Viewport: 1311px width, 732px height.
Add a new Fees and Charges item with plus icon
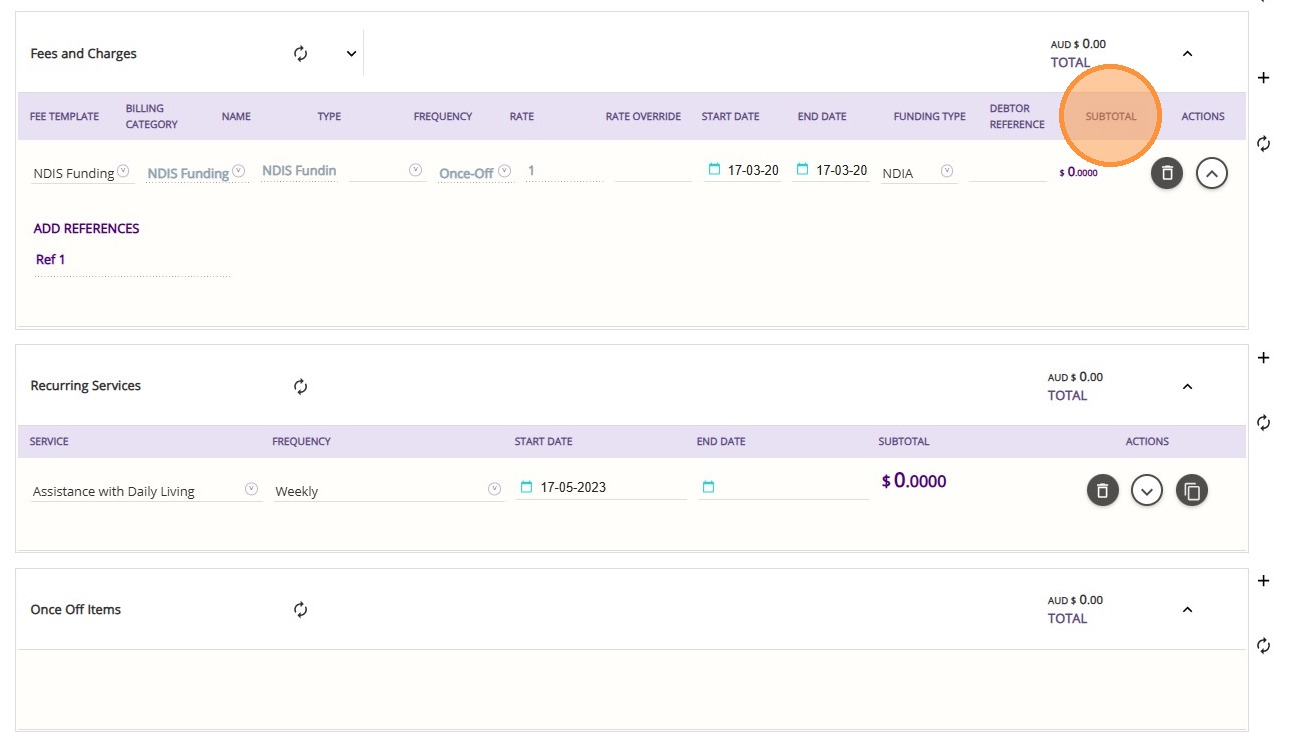pyautogui.click(x=1264, y=78)
